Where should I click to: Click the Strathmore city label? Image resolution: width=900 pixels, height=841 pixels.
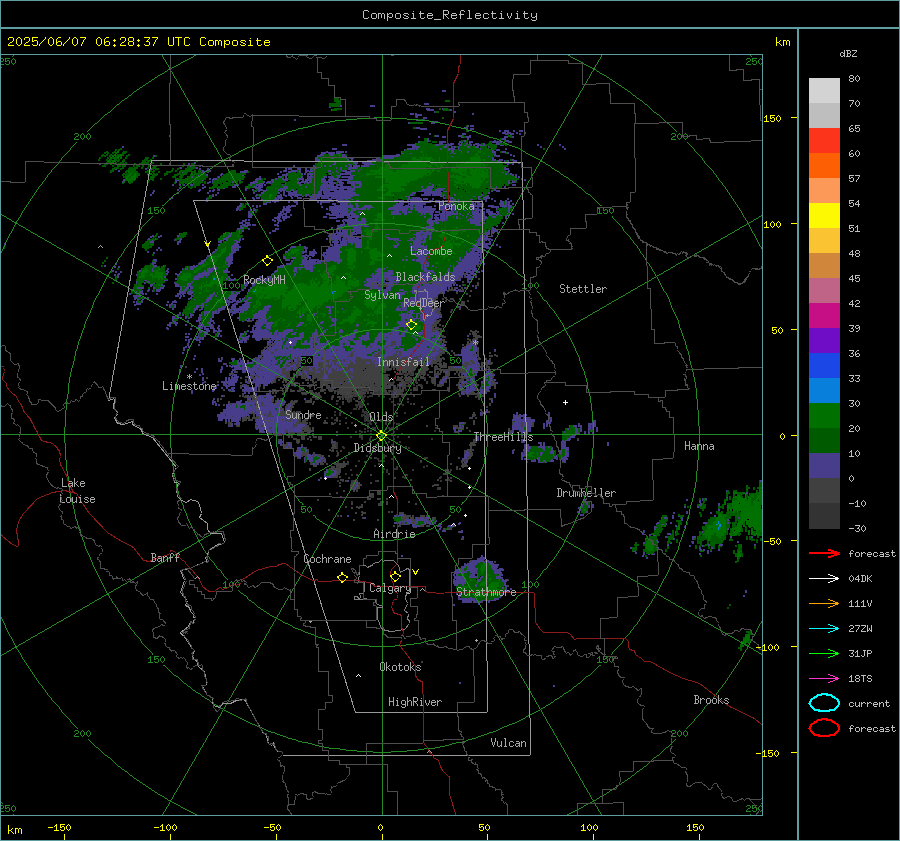tap(486, 592)
